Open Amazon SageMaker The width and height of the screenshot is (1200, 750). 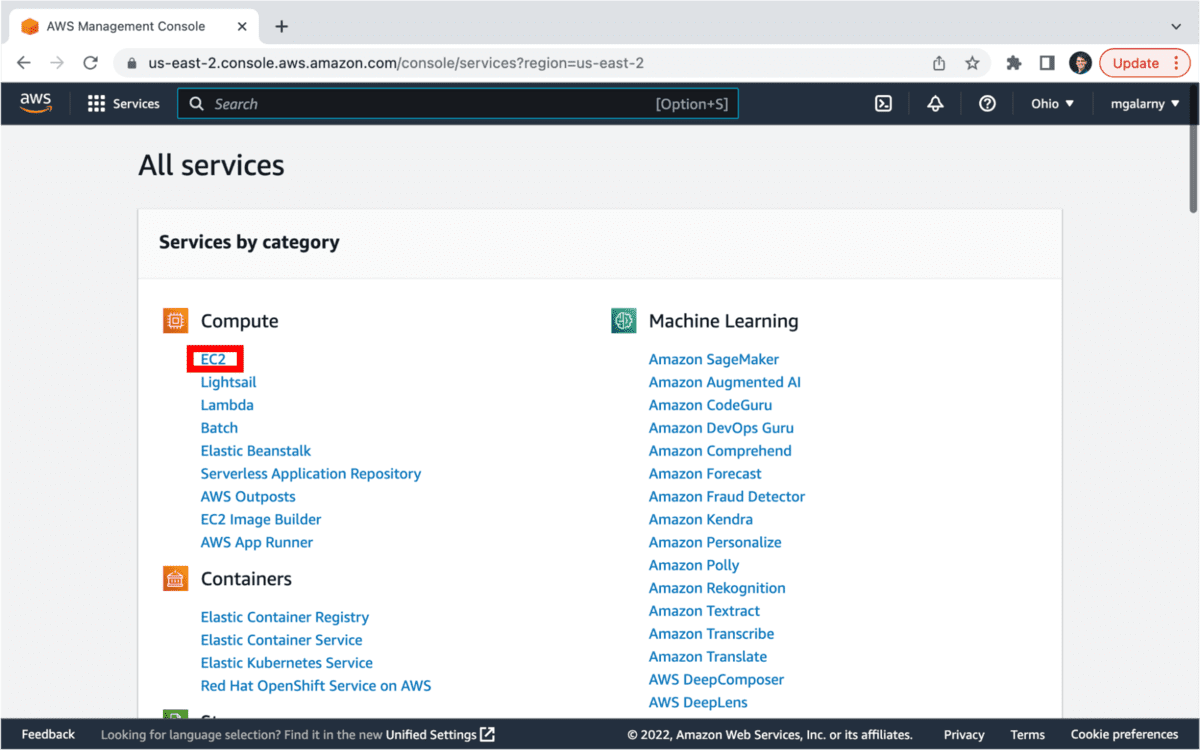pos(714,359)
